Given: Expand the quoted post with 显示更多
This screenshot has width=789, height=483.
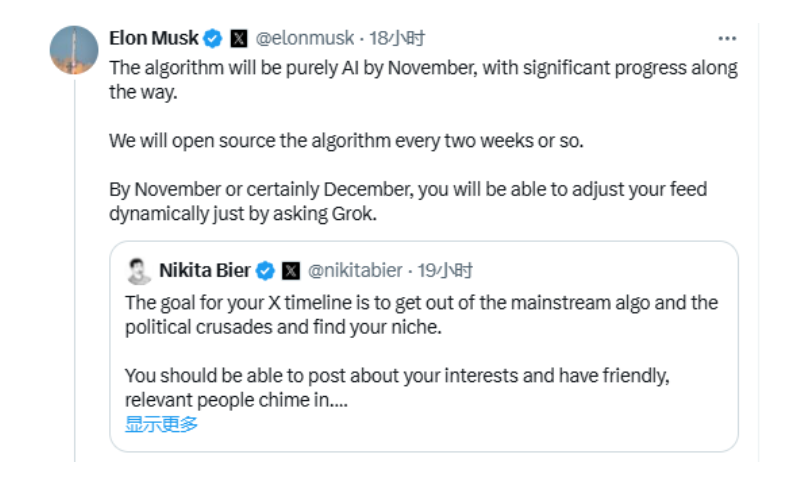Looking at the screenshot, I should point(161,424).
